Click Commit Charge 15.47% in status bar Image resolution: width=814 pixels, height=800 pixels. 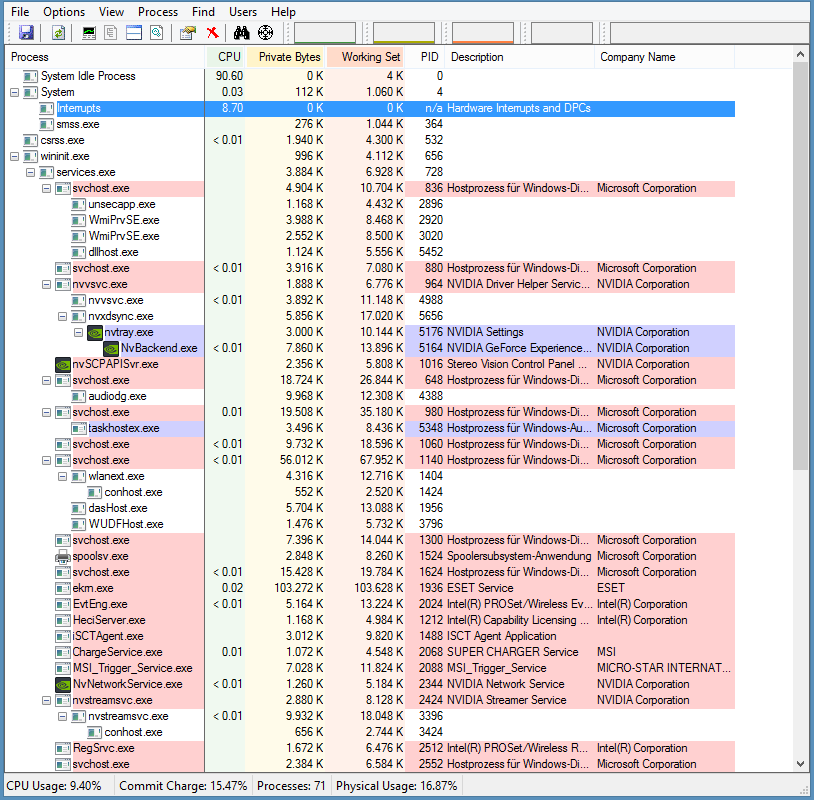183,786
